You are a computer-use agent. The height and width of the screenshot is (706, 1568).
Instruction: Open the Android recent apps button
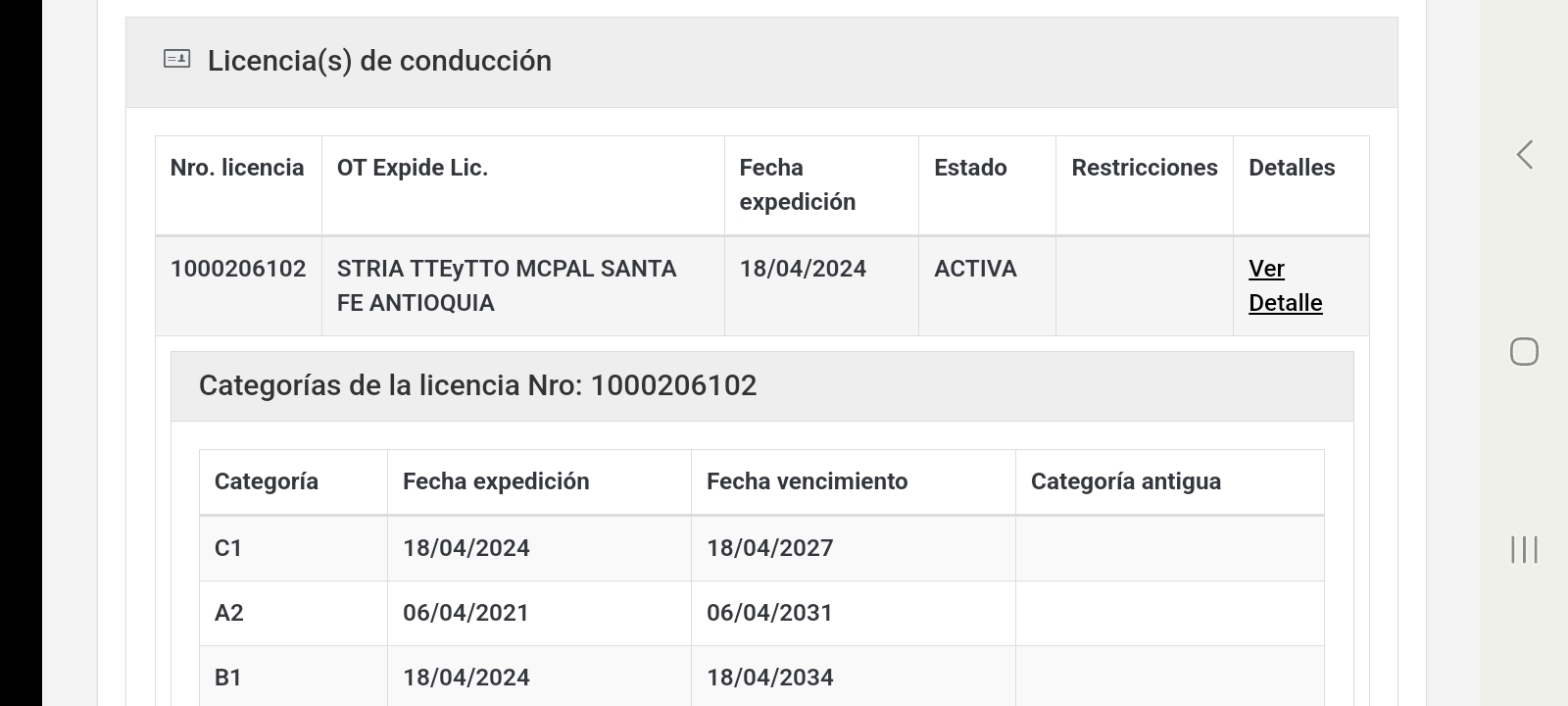tap(1524, 549)
